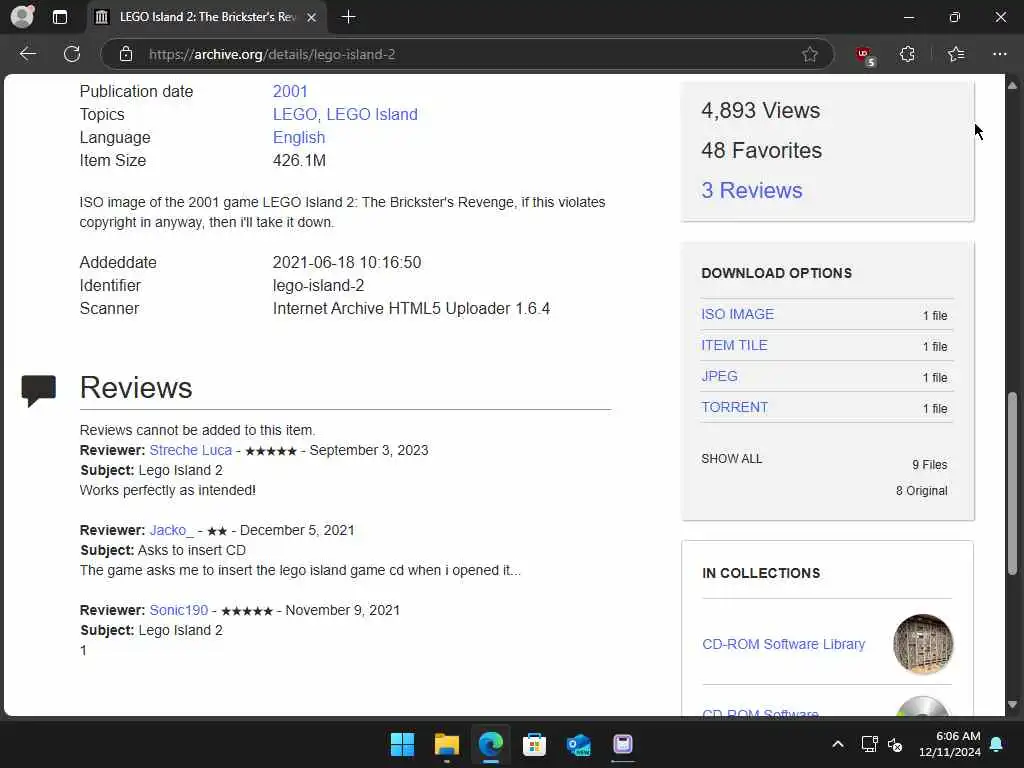Open the muted volume tray icon
1024x768 pixels.
coord(895,744)
